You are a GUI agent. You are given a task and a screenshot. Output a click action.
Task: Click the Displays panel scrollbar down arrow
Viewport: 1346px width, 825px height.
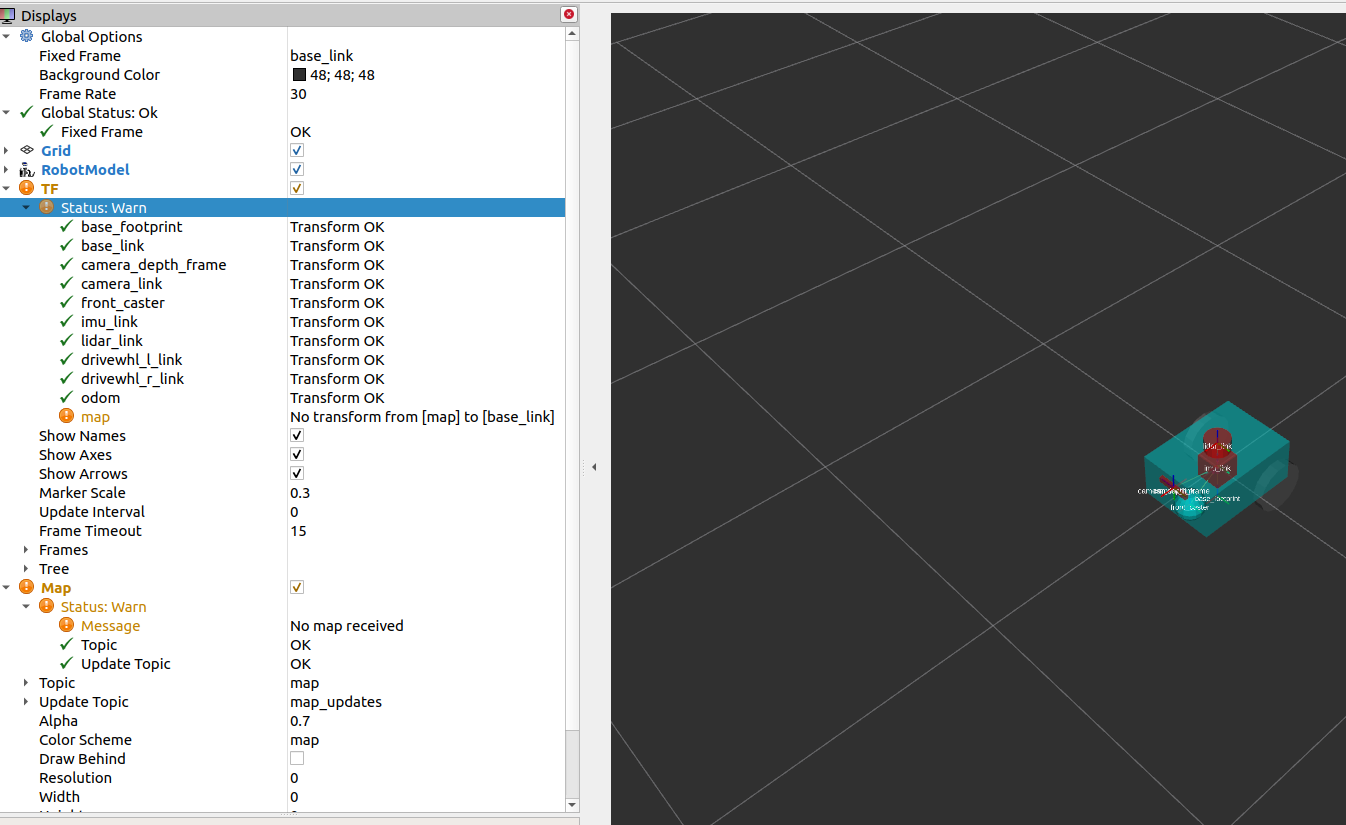[x=572, y=805]
